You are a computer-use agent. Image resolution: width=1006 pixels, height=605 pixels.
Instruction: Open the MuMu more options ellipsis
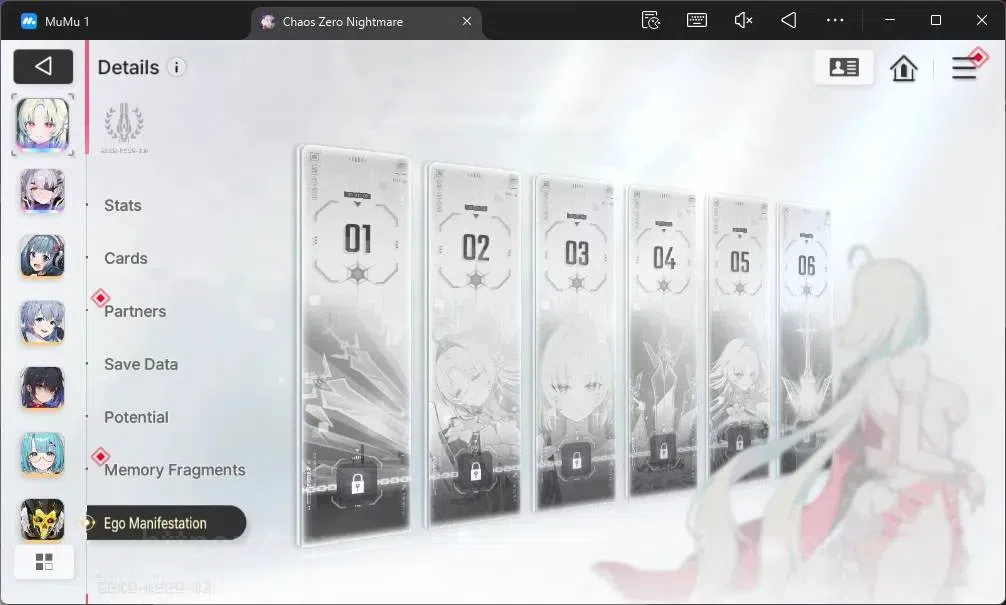[x=835, y=21]
